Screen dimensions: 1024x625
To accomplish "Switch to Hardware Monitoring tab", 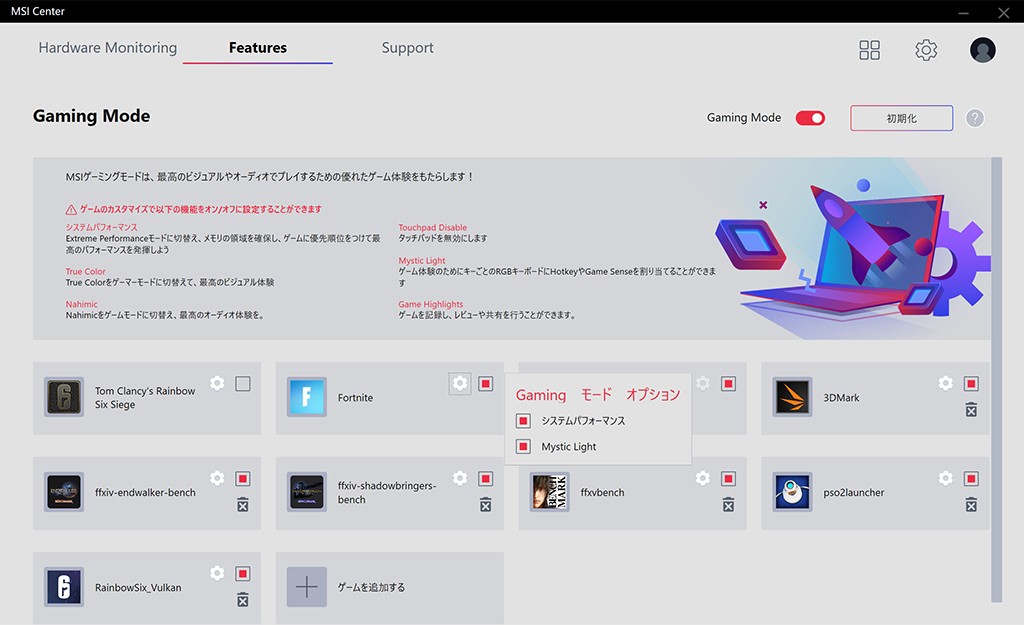I will click(108, 48).
